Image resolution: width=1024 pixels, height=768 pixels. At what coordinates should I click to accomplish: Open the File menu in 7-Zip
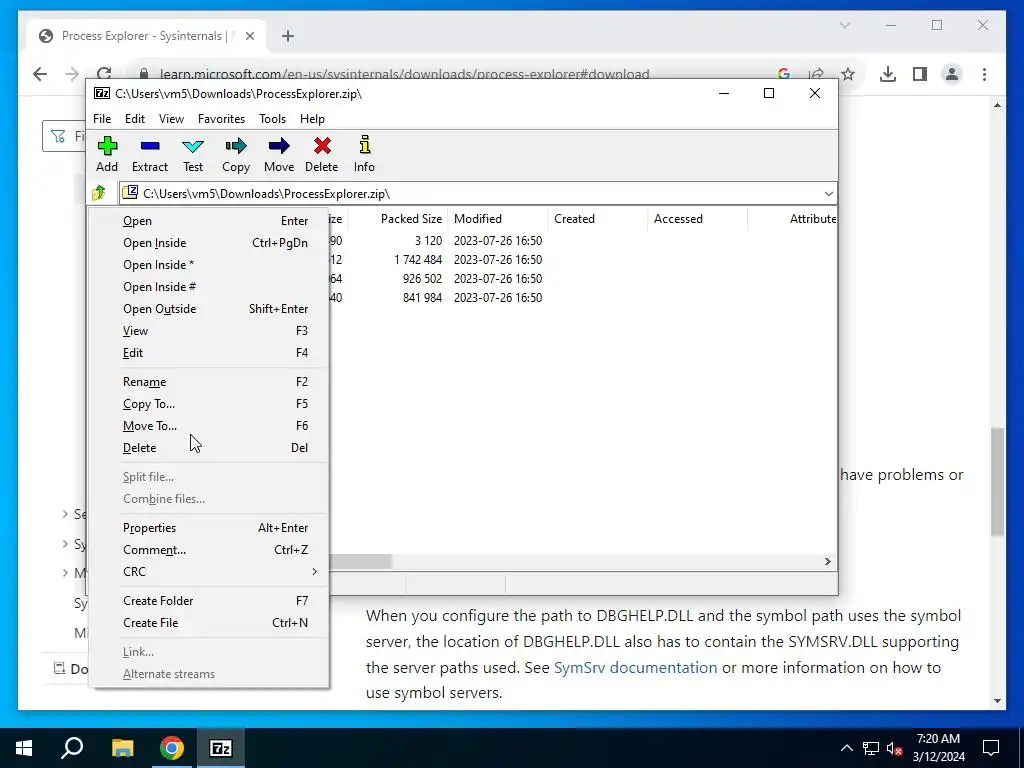pyautogui.click(x=102, y=119)
